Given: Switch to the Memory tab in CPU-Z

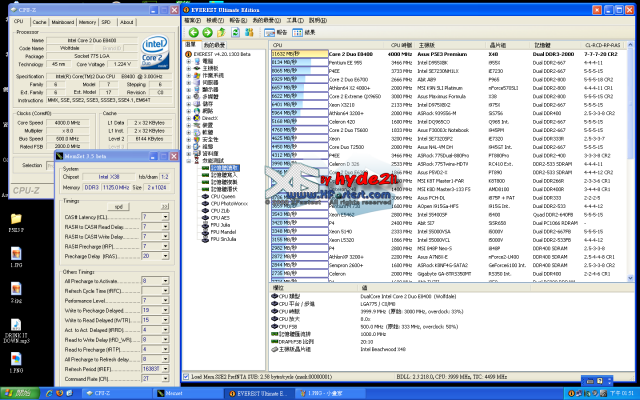Looking at the screenshot, I should tap(87, 22).
